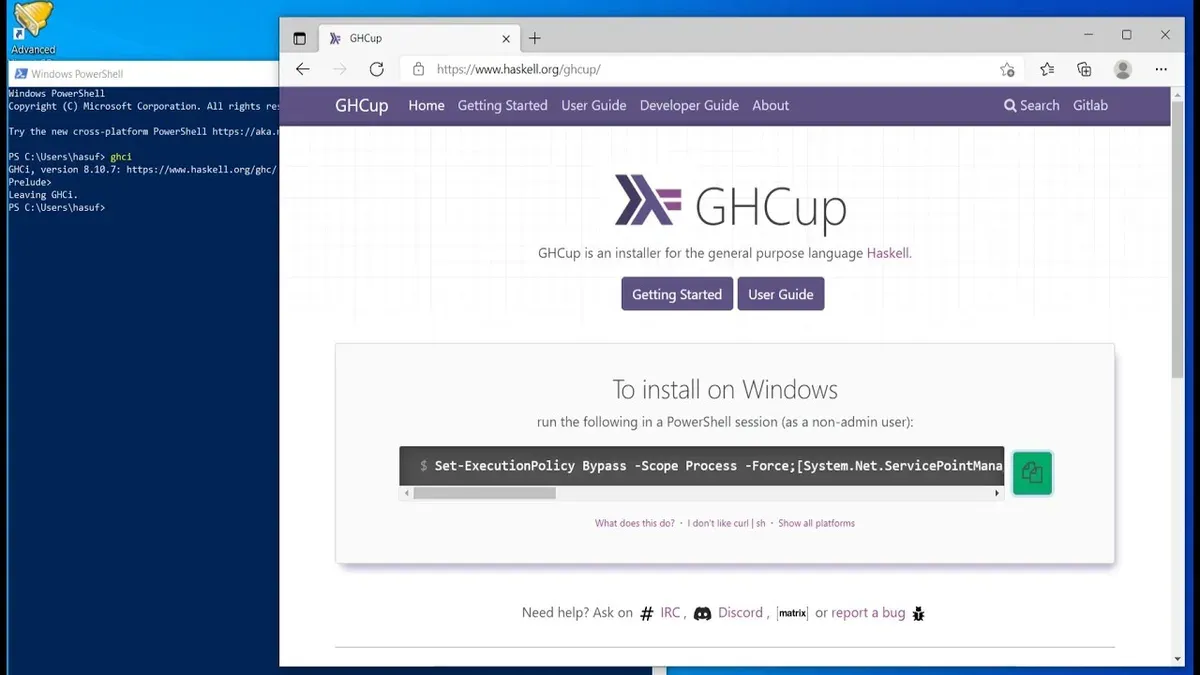Open Edge settings and more menu
This screenshot has width=1200, height=675.
[x=1161, y=70]
